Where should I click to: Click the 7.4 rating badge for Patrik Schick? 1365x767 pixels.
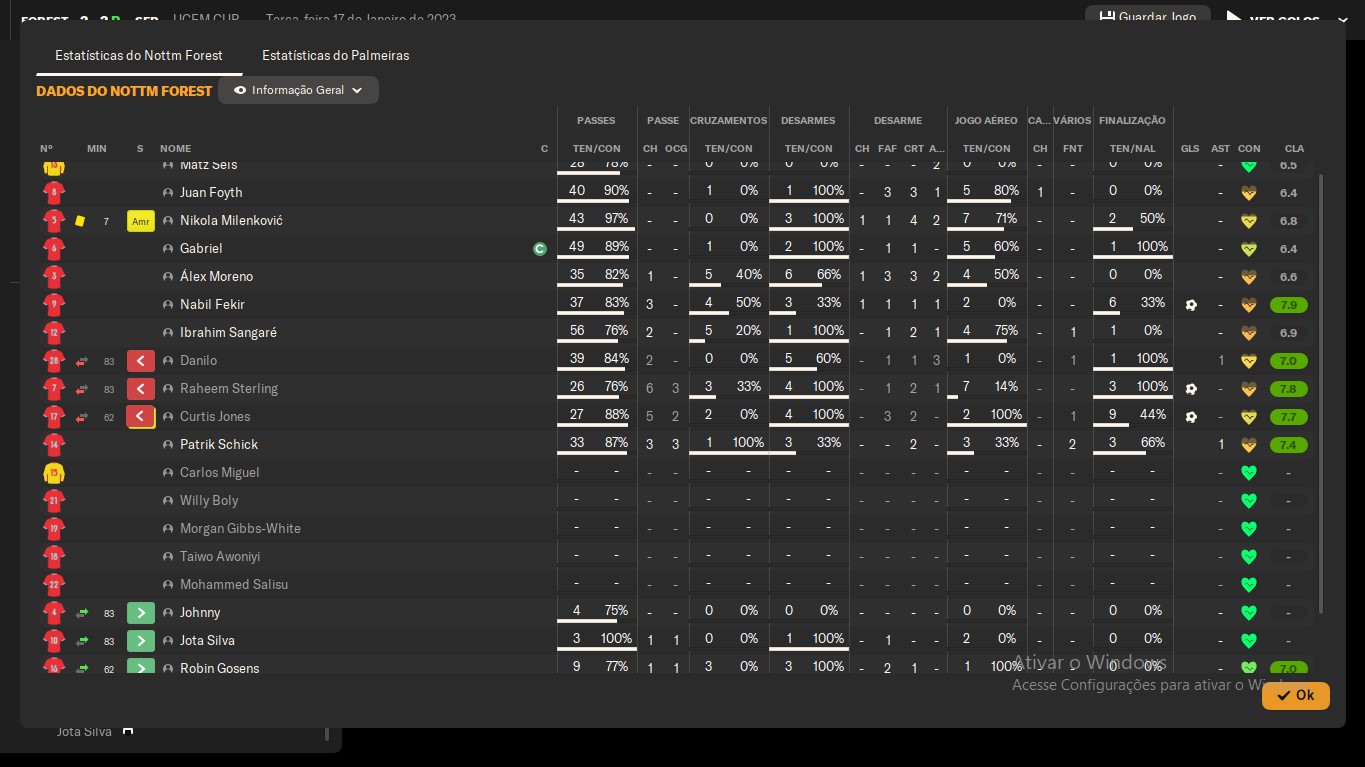point(1288,445)
